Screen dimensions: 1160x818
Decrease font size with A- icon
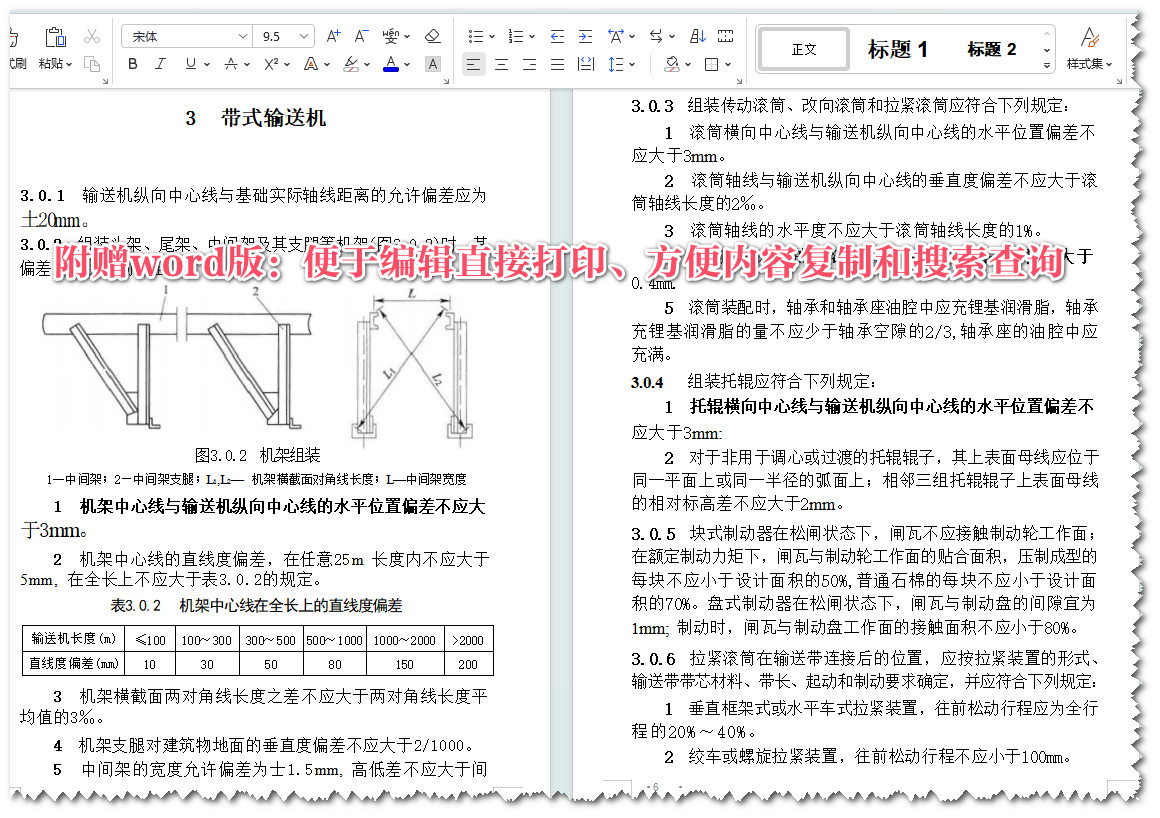(359, 36)
